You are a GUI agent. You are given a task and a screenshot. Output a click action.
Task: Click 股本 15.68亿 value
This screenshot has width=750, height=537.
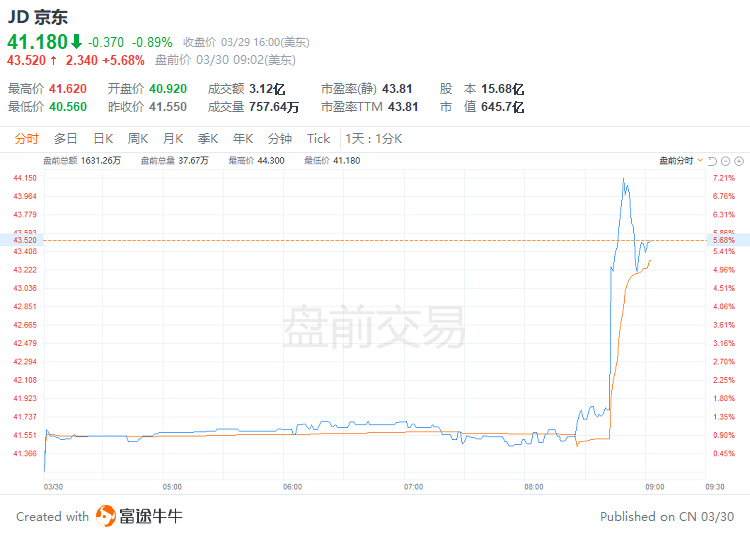point(502,89)
